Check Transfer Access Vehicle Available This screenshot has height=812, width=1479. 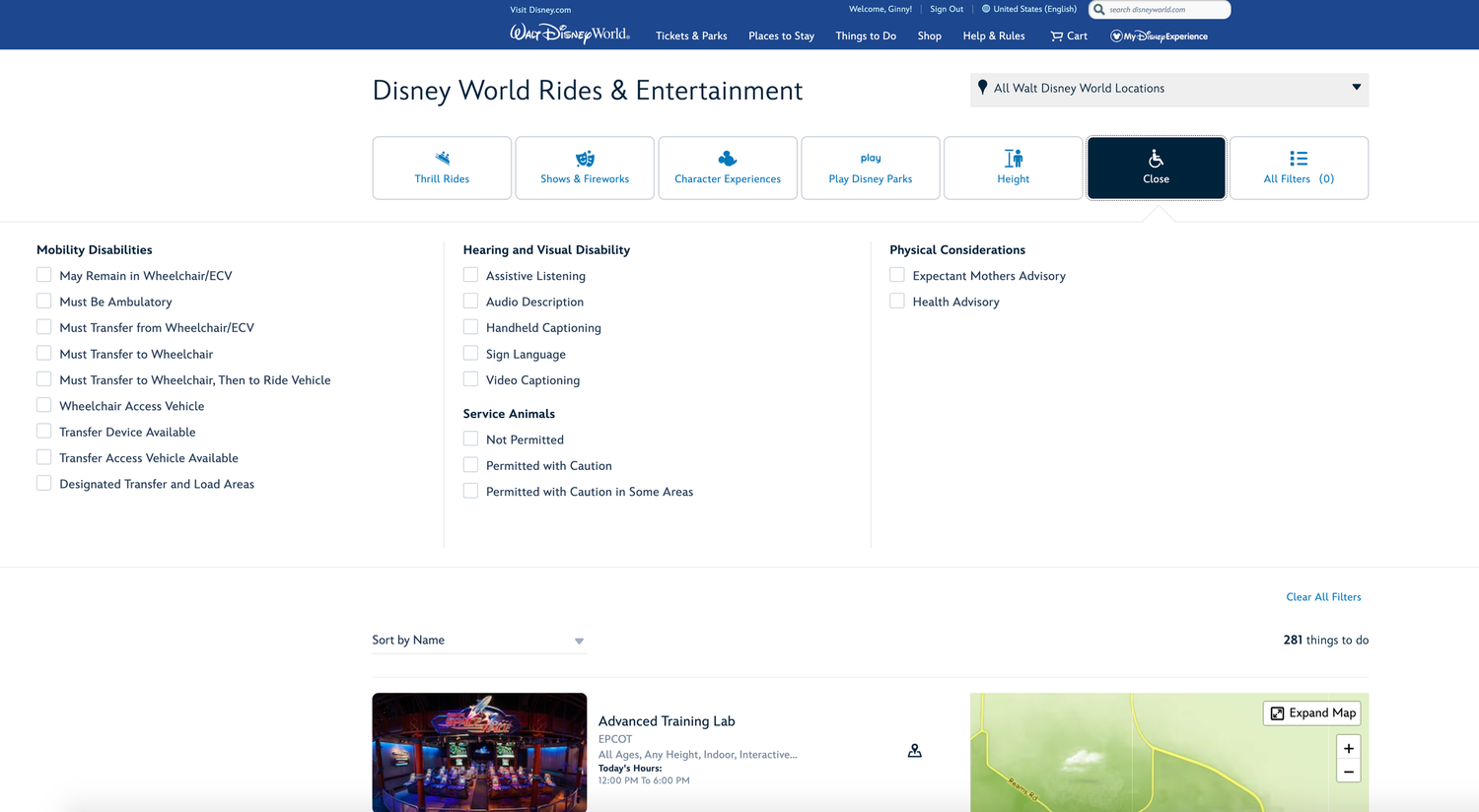coord(44,457)
